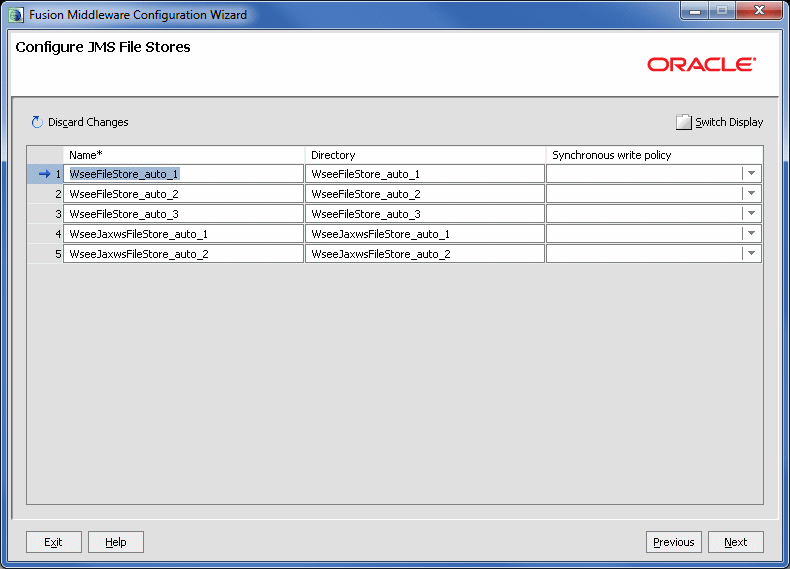This screenshot has height=569, width=790.
Task: Click the Exit button
Action: coord(53,542)
